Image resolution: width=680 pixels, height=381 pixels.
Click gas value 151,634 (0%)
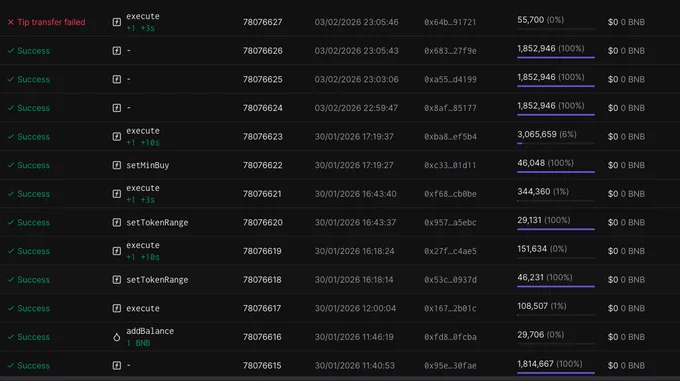click(542, 249)
